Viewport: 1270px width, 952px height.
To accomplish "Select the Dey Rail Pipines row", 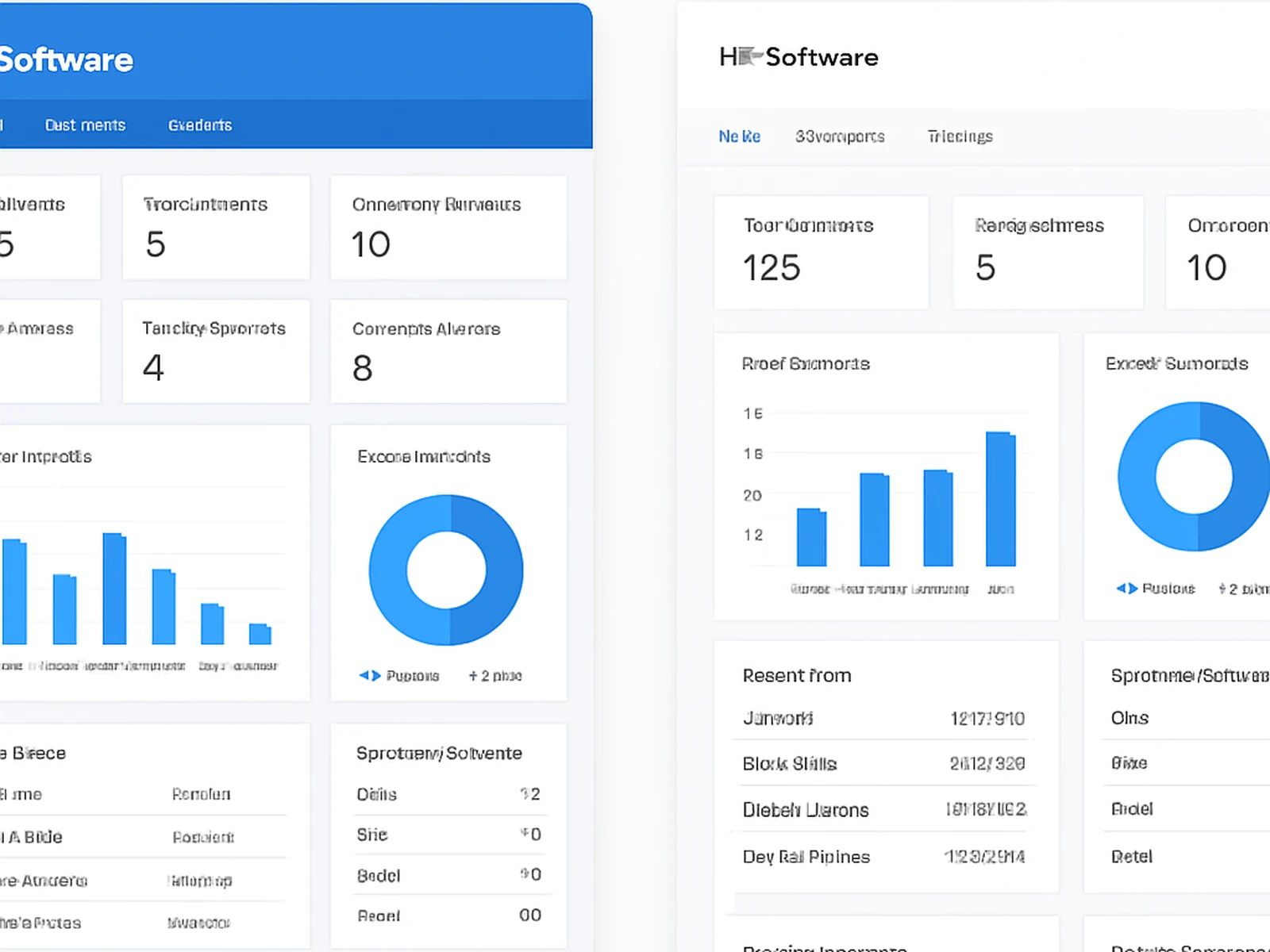I will pyautogui.click(x=883, y=857).
